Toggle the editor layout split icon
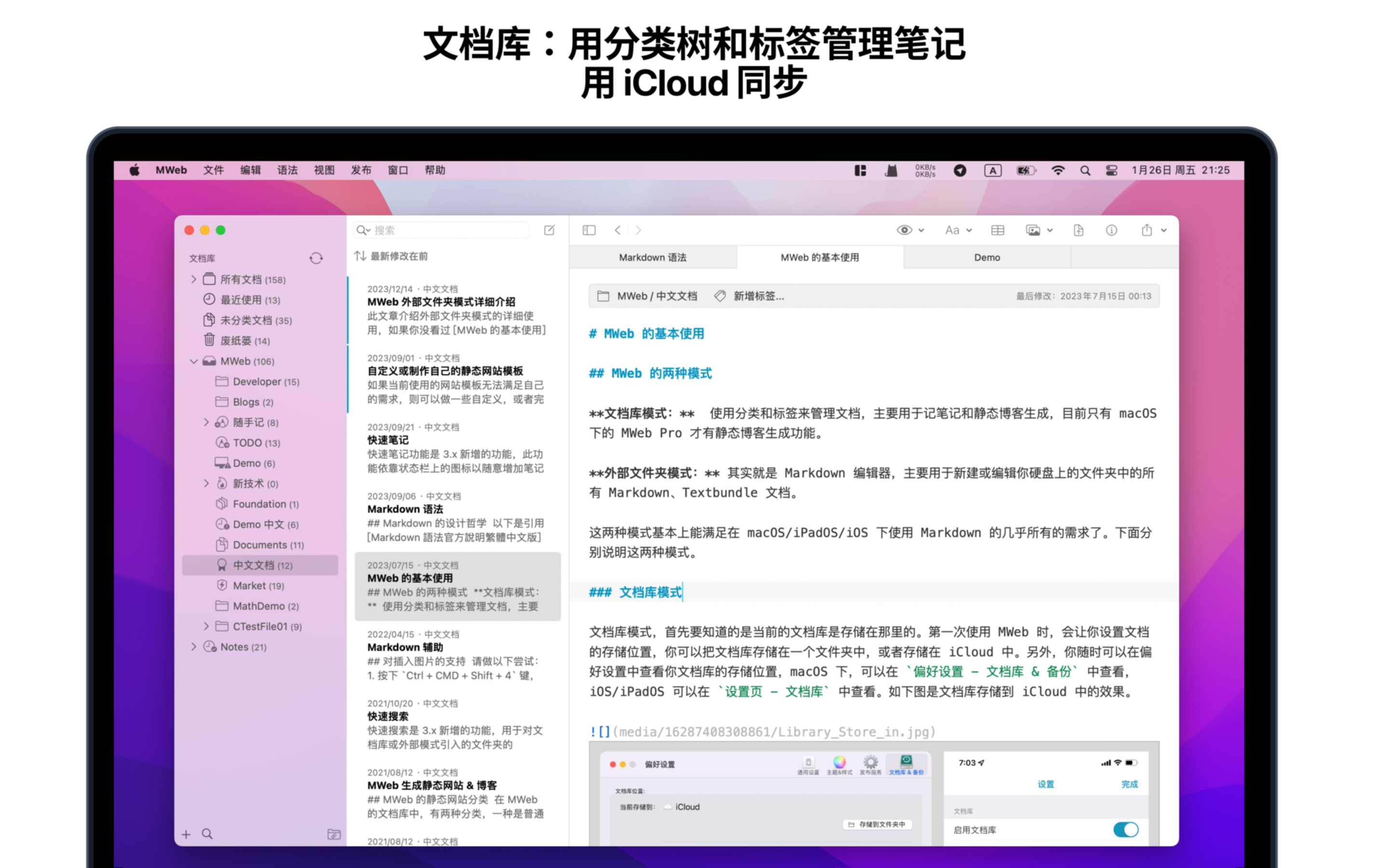Viewport: 1389px width, 868px height. pos(588,230)
